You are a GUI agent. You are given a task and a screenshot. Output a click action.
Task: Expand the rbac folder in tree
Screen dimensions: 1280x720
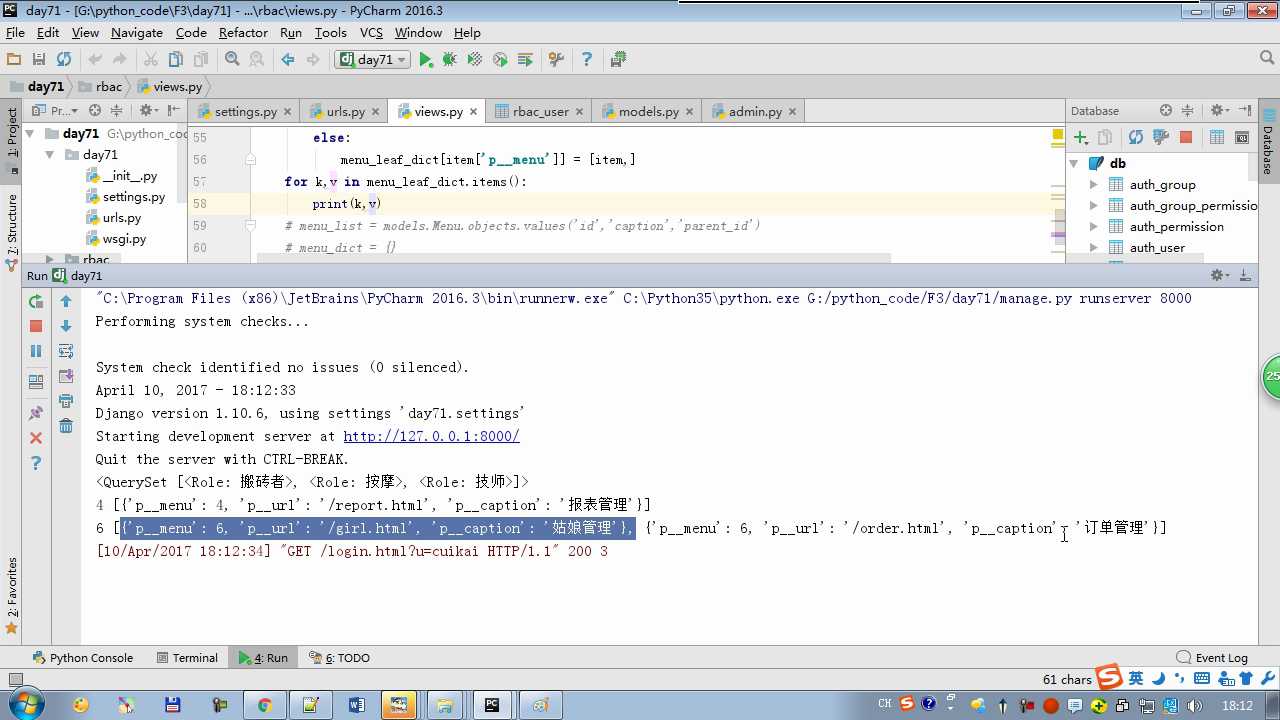pos(50,259)
